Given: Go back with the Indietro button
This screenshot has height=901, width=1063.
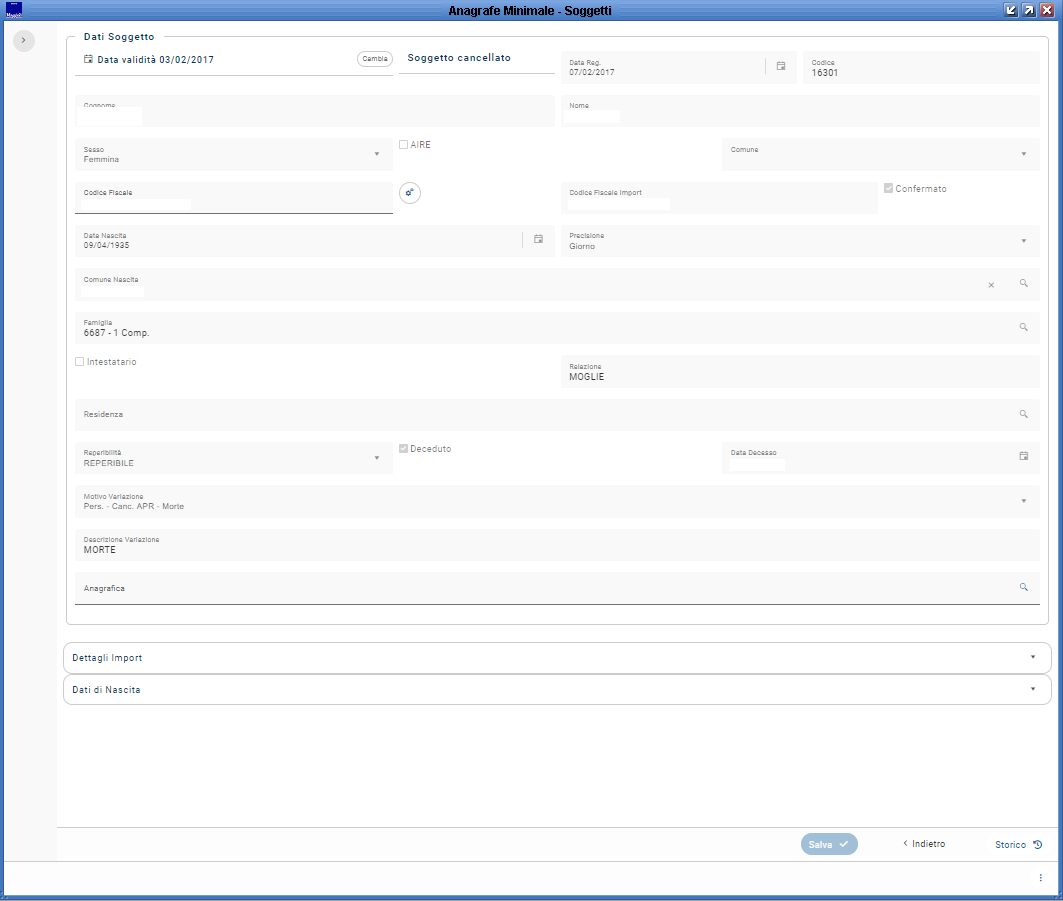Looking at the screenshot, I should (924, 844).
